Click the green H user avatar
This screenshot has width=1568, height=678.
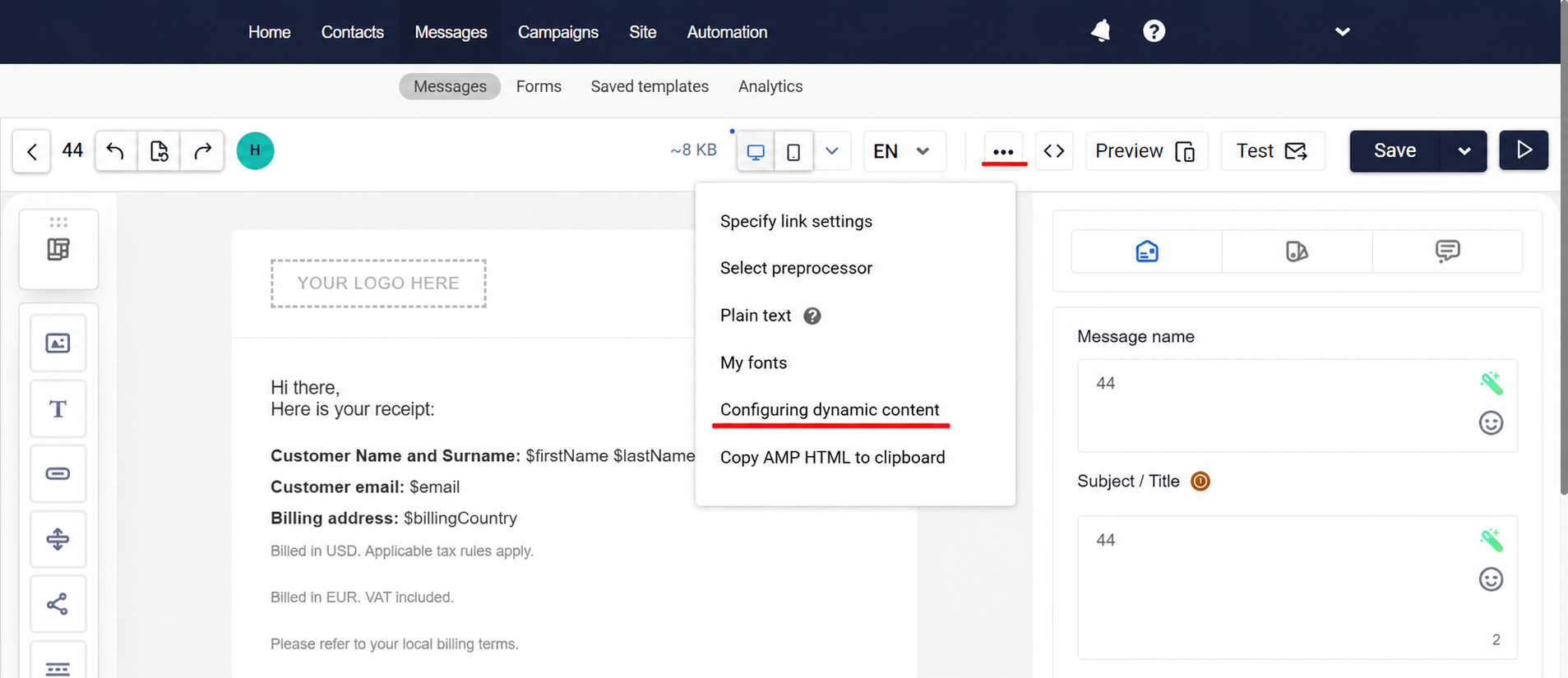click(255, 150)
